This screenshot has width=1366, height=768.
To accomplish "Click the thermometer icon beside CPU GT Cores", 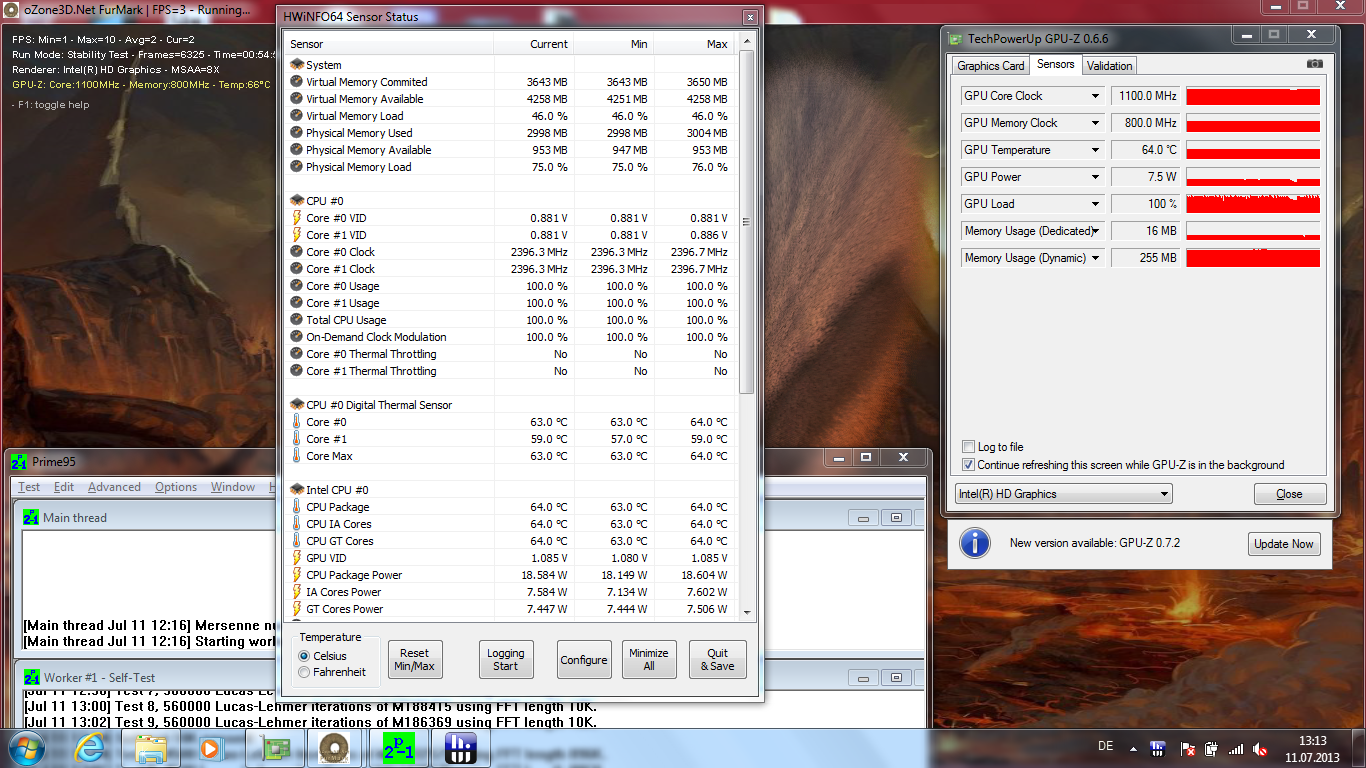I will click(x=297, y=541).
